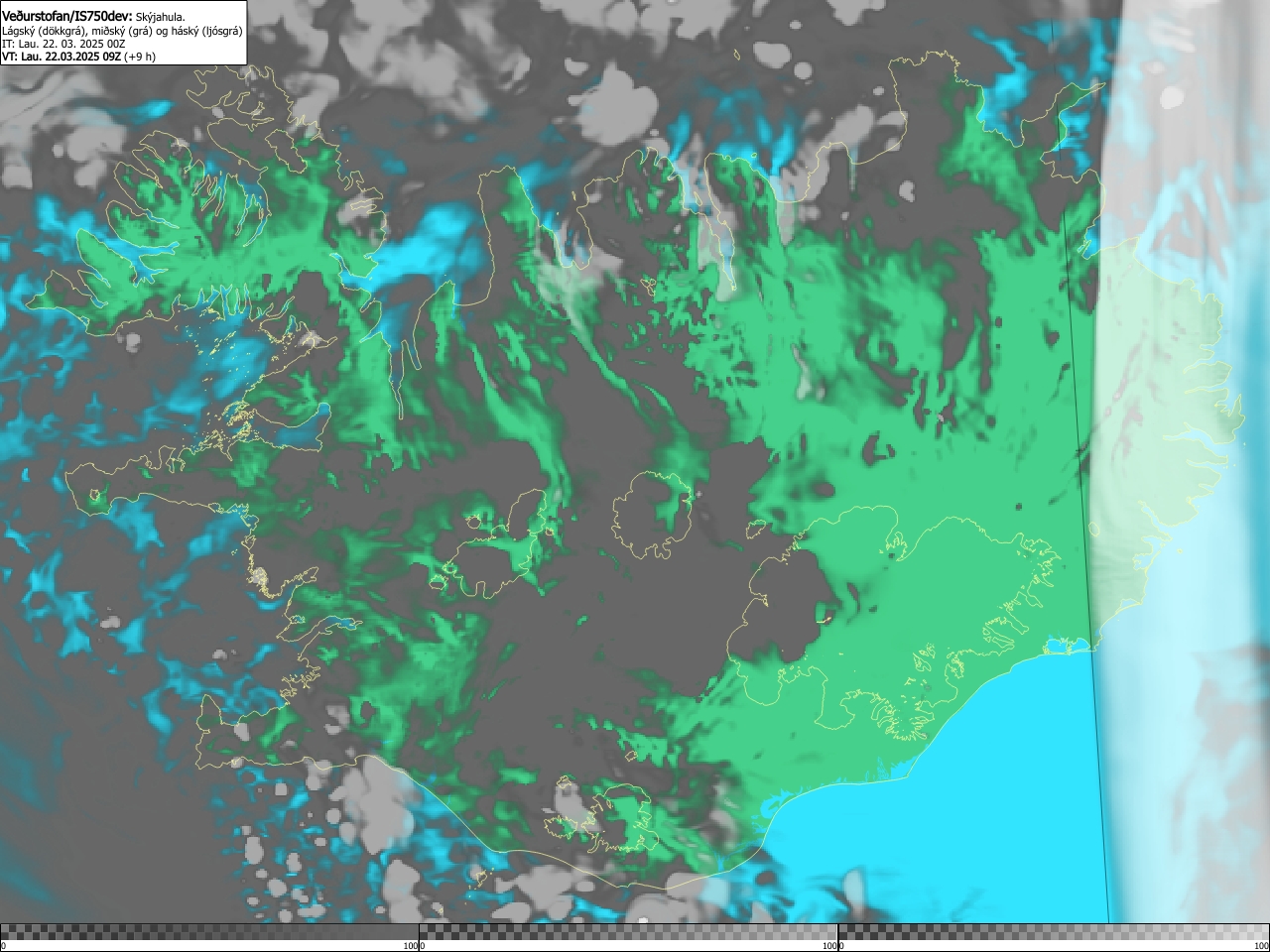The width and height of the screenshot is (1270, 952).
Task: Click the middle grey mid-cloud colour bar
Action: (628, 932)
